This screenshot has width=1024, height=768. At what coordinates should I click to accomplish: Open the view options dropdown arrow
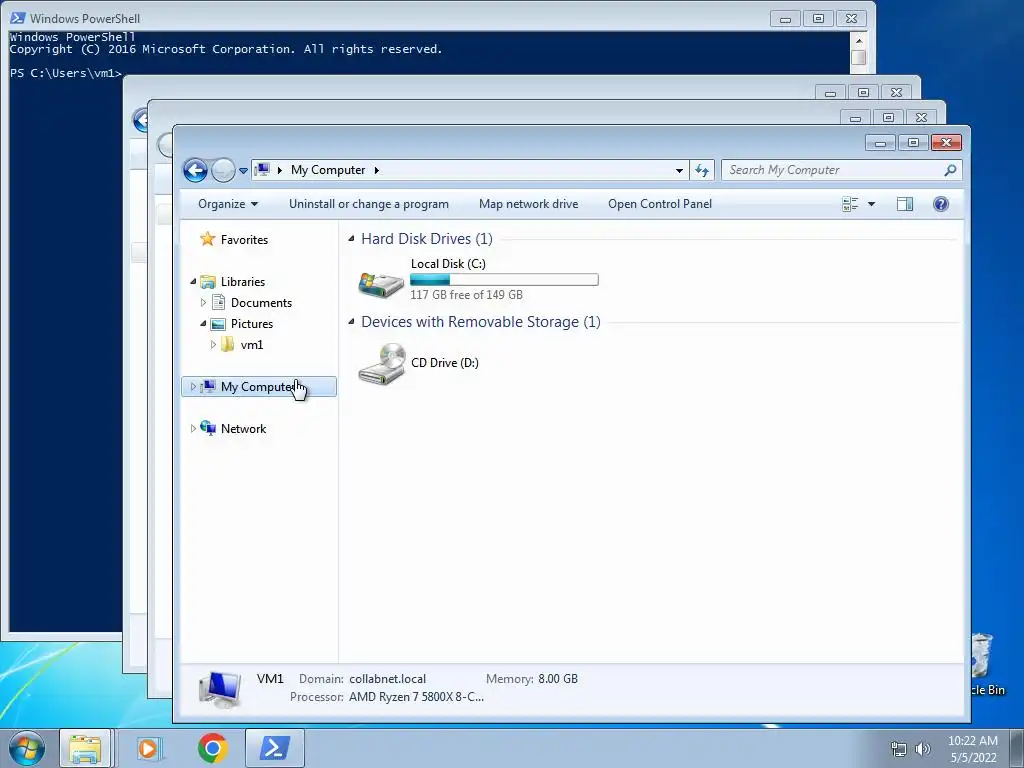tap(871, 204)
